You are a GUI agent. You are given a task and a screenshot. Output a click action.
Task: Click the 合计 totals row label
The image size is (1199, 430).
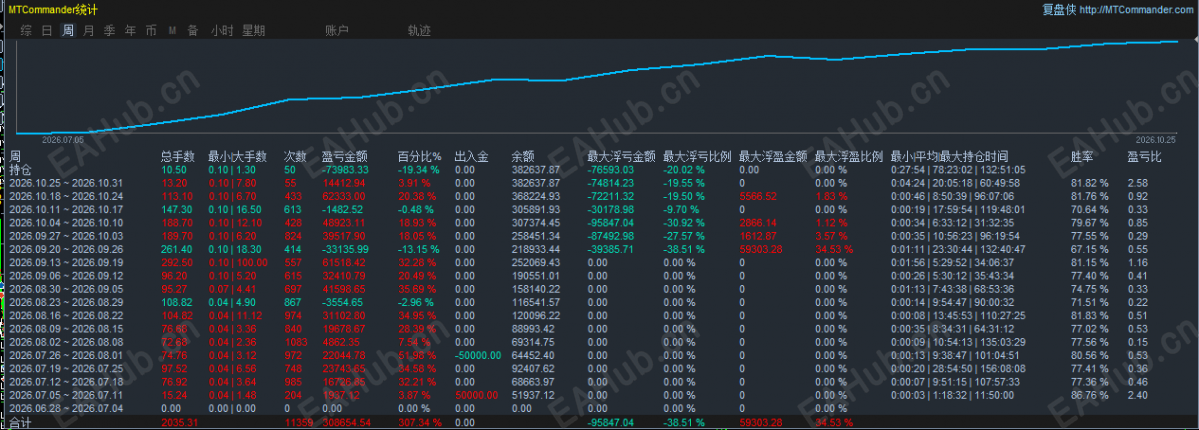click(20, 422)
